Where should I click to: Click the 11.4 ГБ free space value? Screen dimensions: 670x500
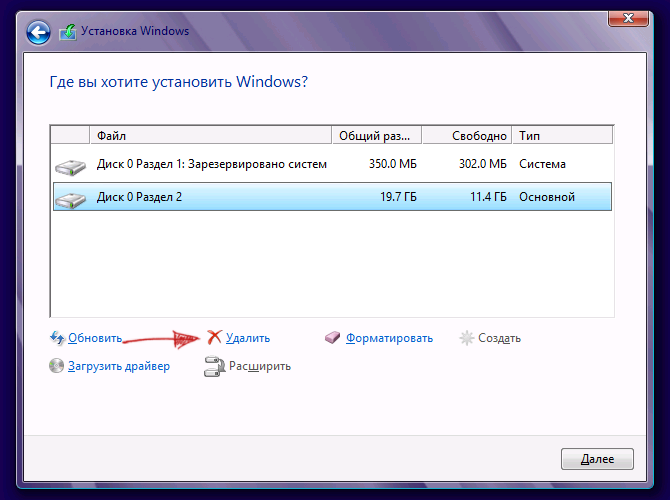point(488,197)
